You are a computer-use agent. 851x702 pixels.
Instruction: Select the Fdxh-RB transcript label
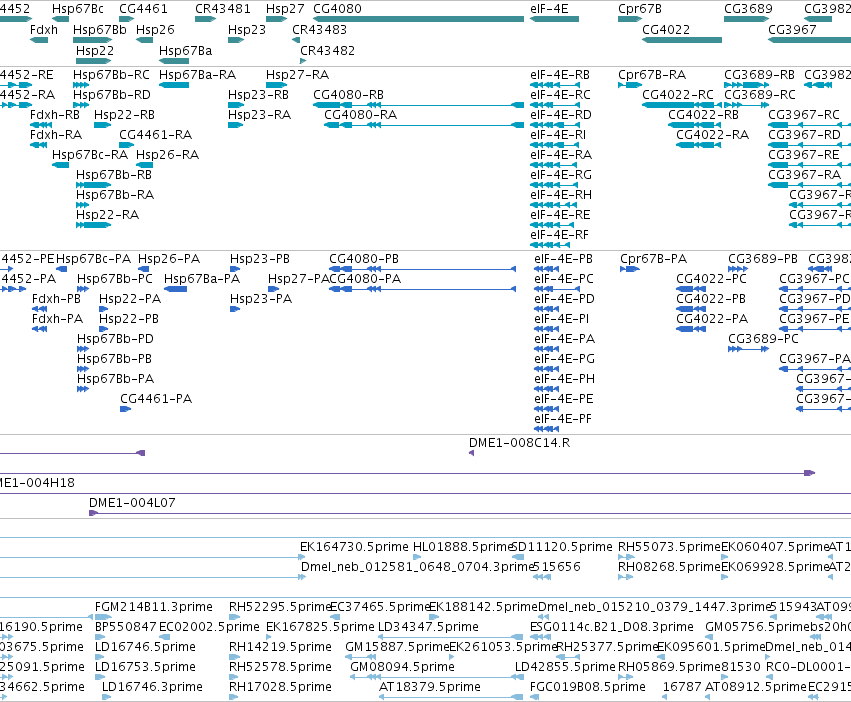tap(55, 115)
